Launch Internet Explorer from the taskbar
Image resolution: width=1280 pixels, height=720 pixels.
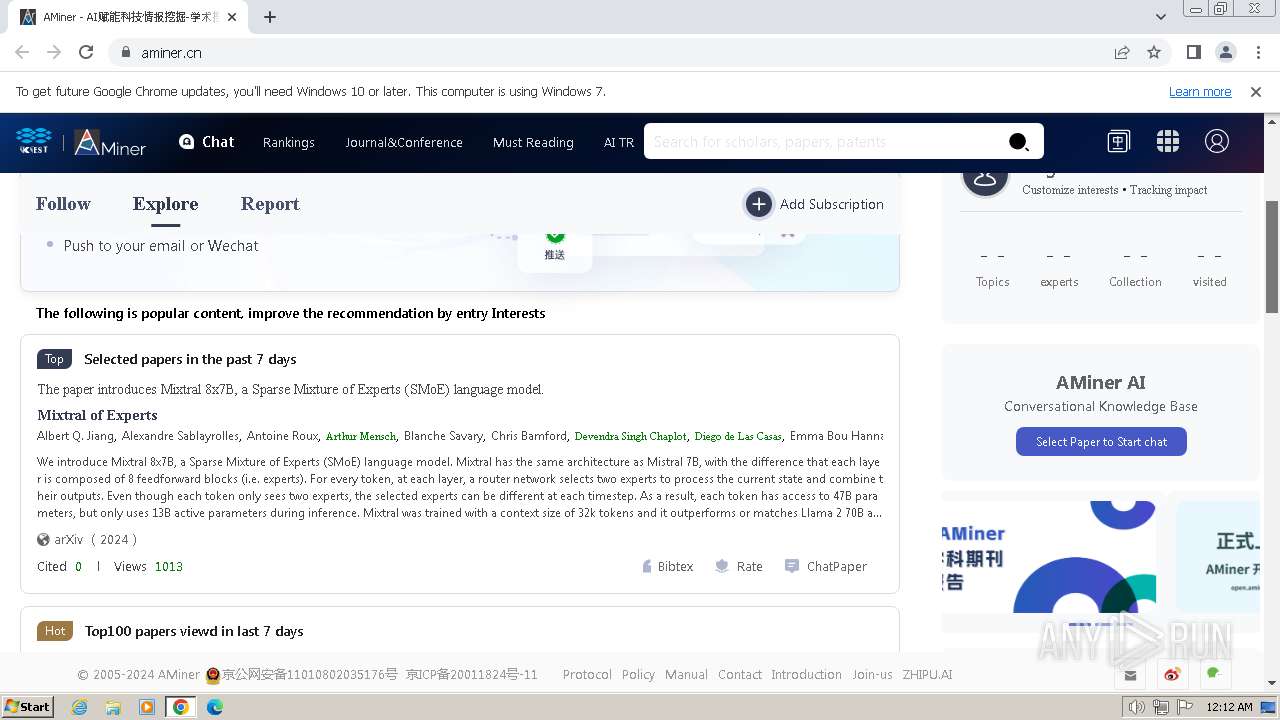79,707
